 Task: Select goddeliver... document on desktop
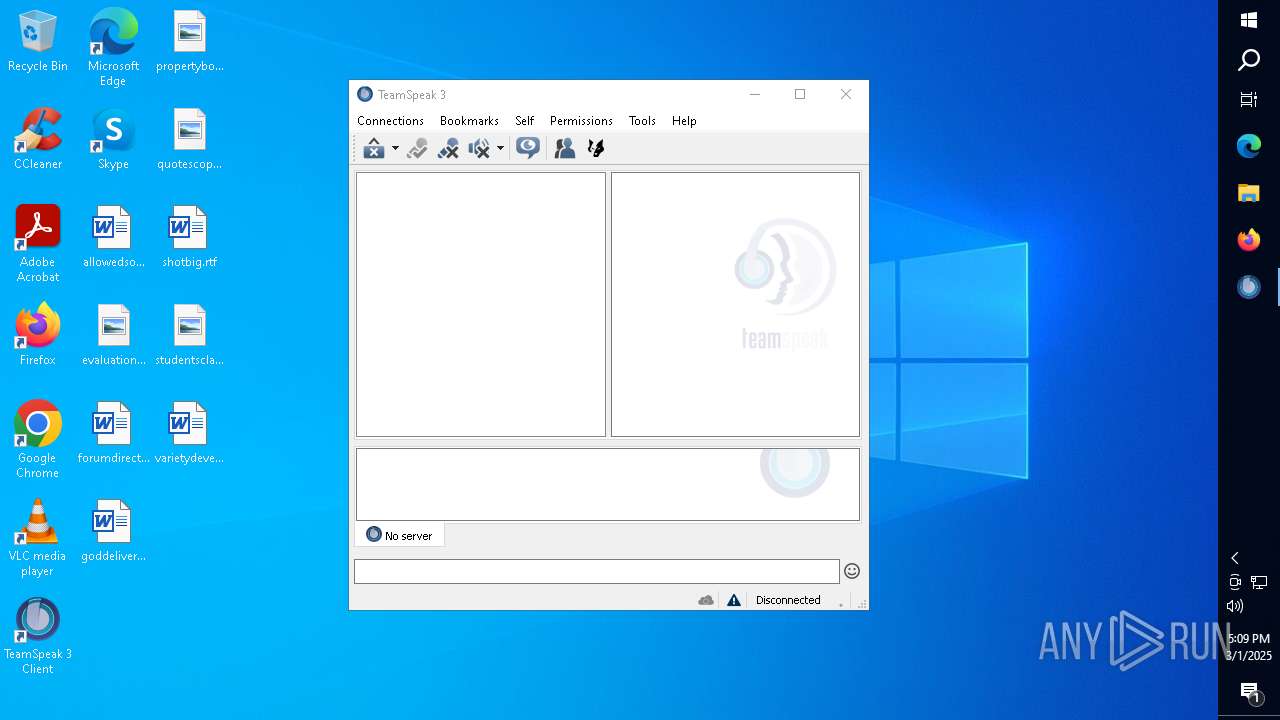tap(113, 531)
